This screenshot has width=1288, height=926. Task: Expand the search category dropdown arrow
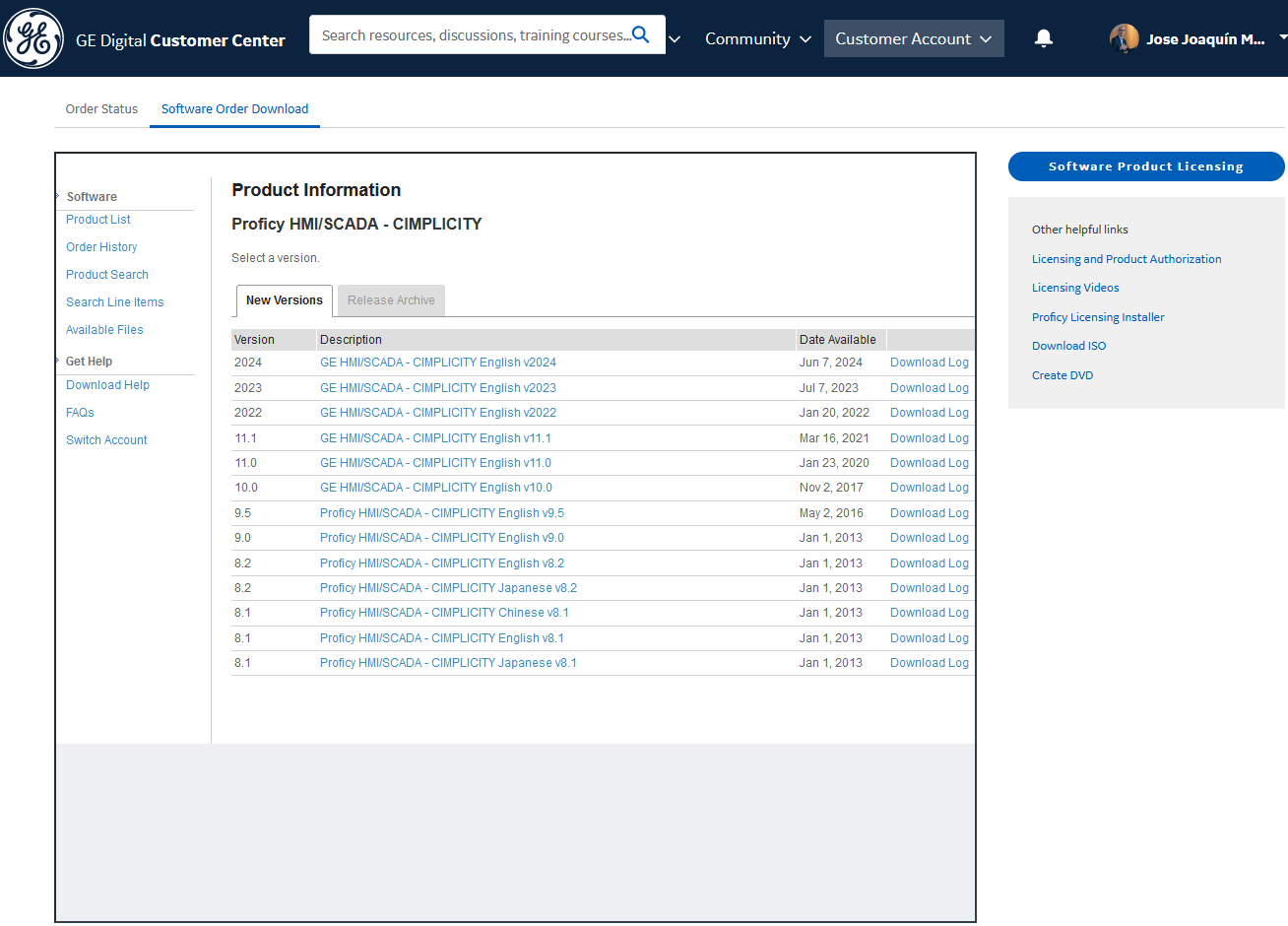point(675,39)
